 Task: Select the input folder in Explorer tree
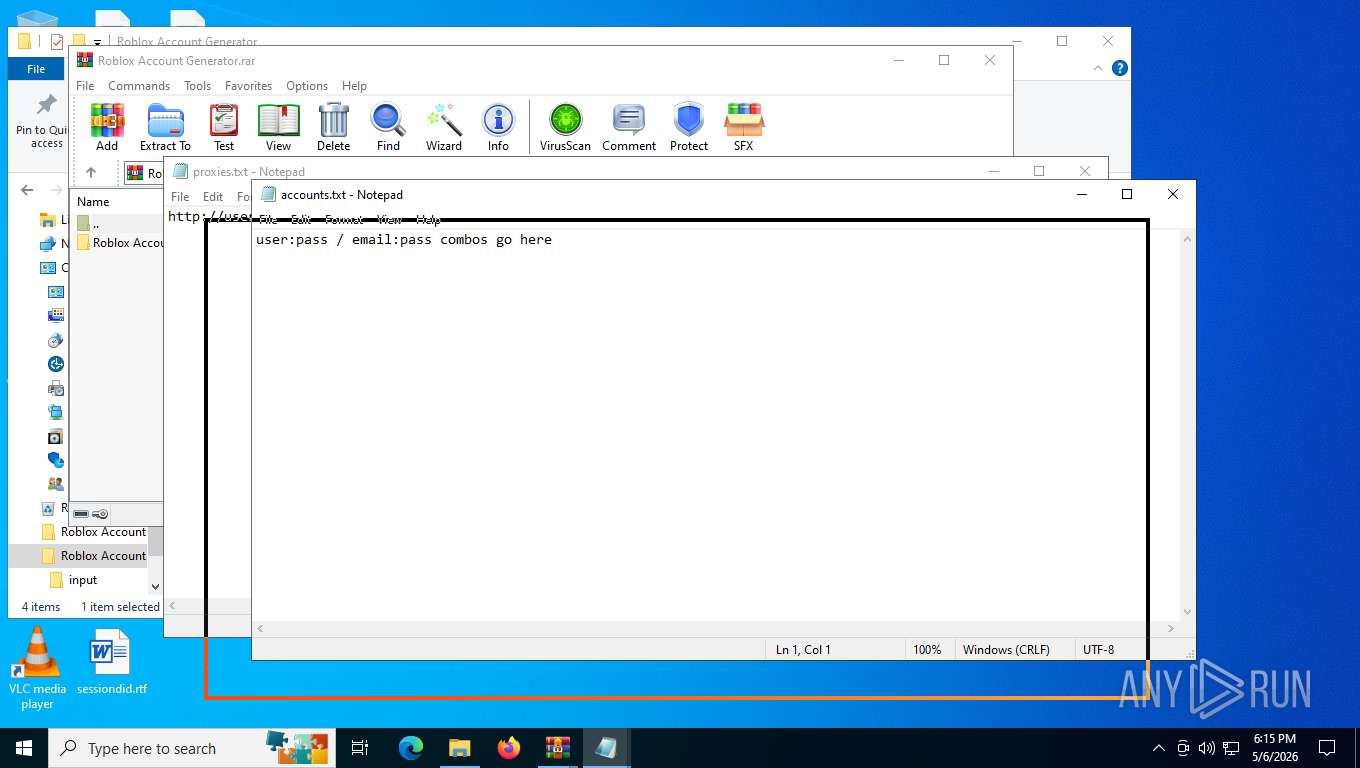[74, 580]
